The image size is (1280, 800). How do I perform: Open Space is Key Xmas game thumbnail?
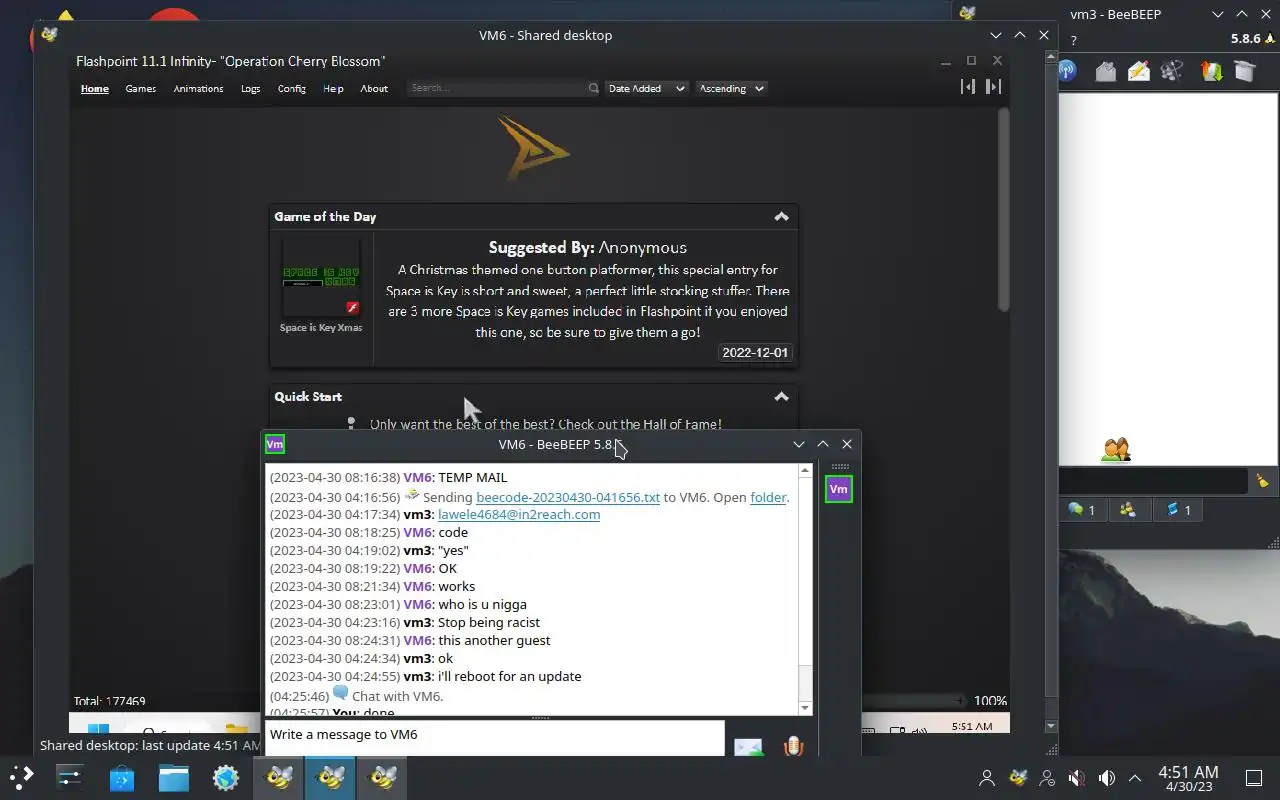321,278
